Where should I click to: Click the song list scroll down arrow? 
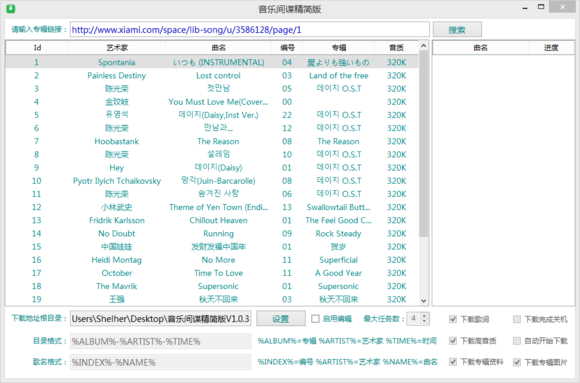tap(424, 301)
